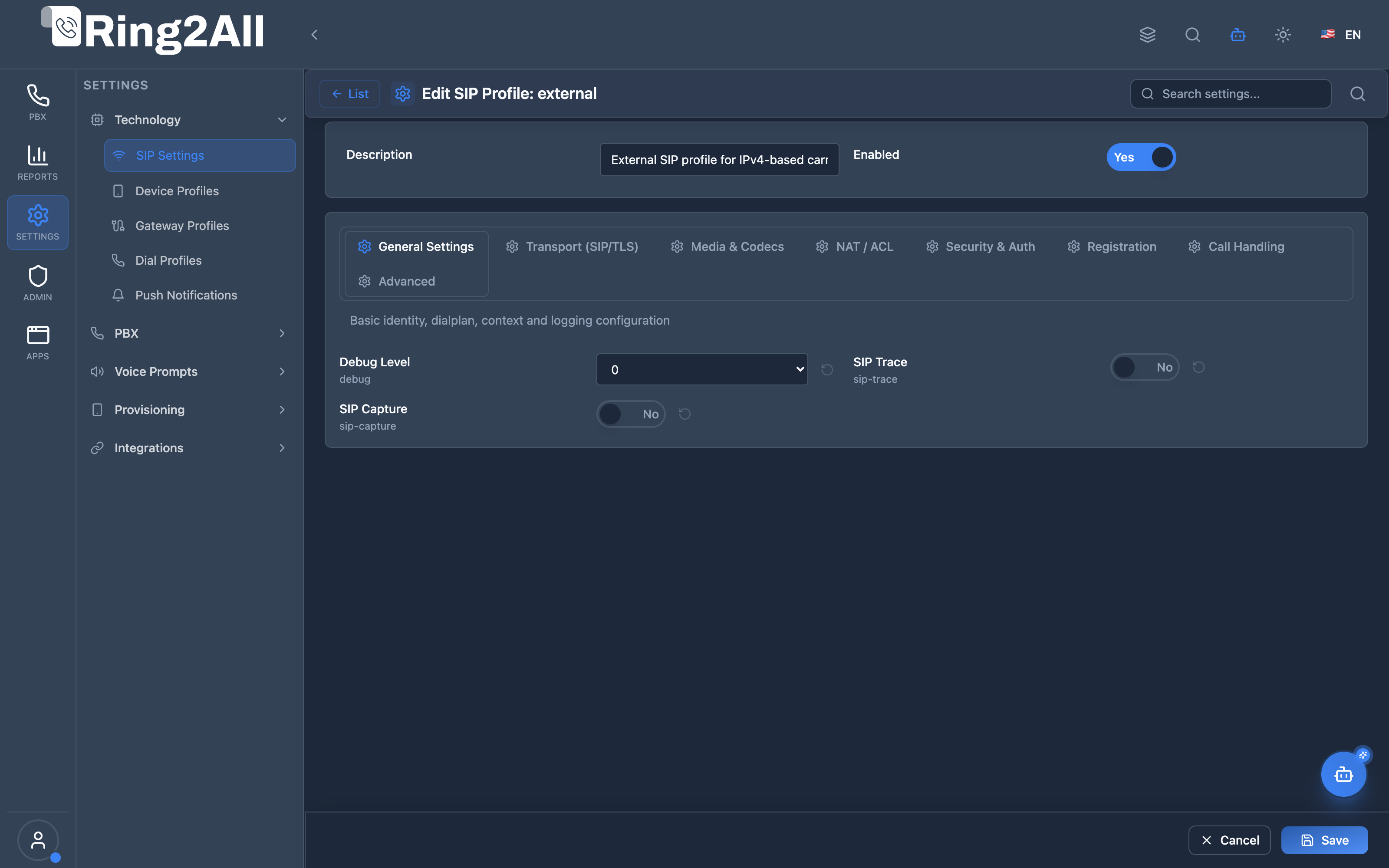Open the Call Handling tab

(x=1236, y=247)
